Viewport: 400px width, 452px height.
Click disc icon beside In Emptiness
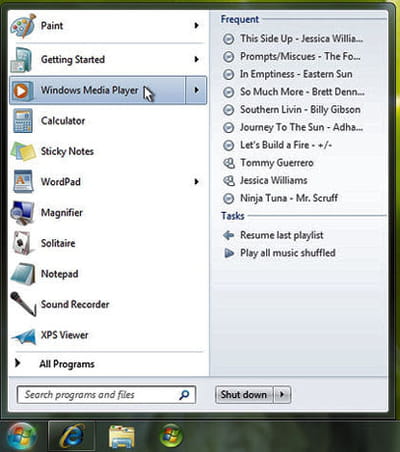pyautogui.click(x=228, y=74)
